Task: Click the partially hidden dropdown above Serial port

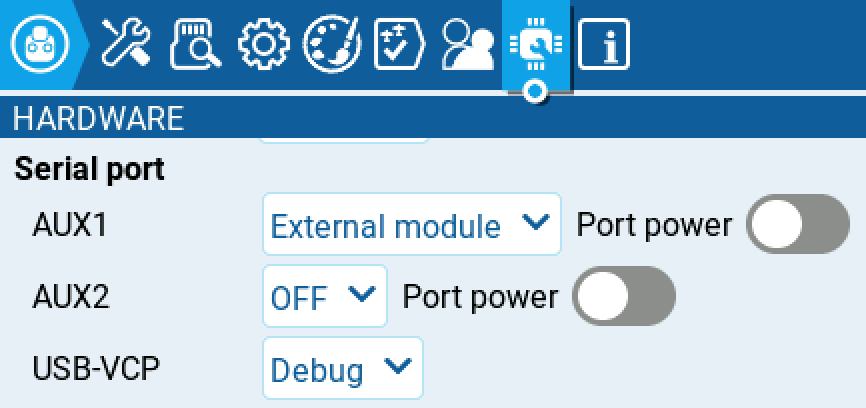Action: coord(344,139)
